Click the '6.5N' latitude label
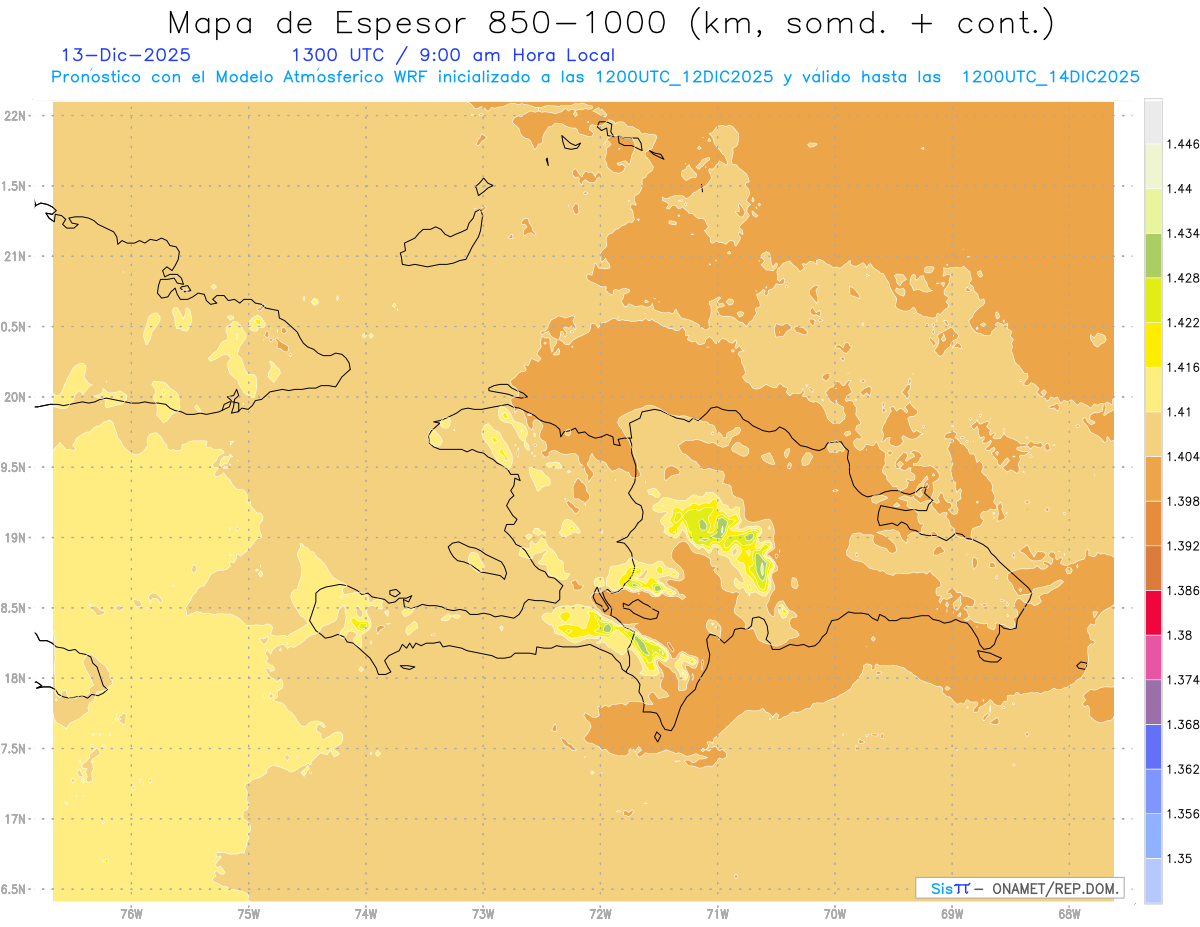This screenshot has width=1200, height=927. pos(15,889)
